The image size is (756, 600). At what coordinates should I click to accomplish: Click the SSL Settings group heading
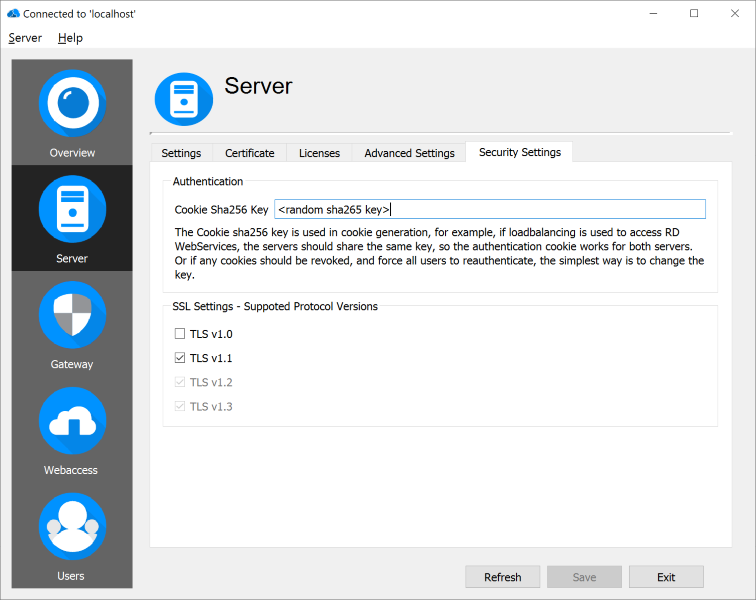click(275, 306)
